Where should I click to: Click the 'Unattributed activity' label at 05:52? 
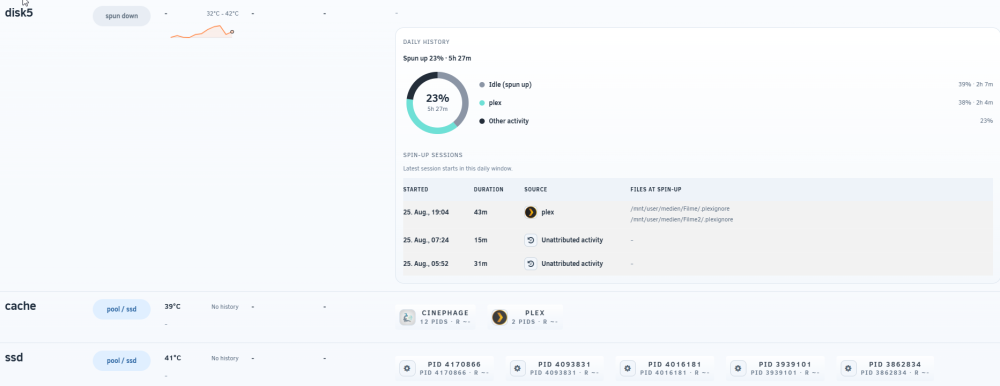point(572,263)
